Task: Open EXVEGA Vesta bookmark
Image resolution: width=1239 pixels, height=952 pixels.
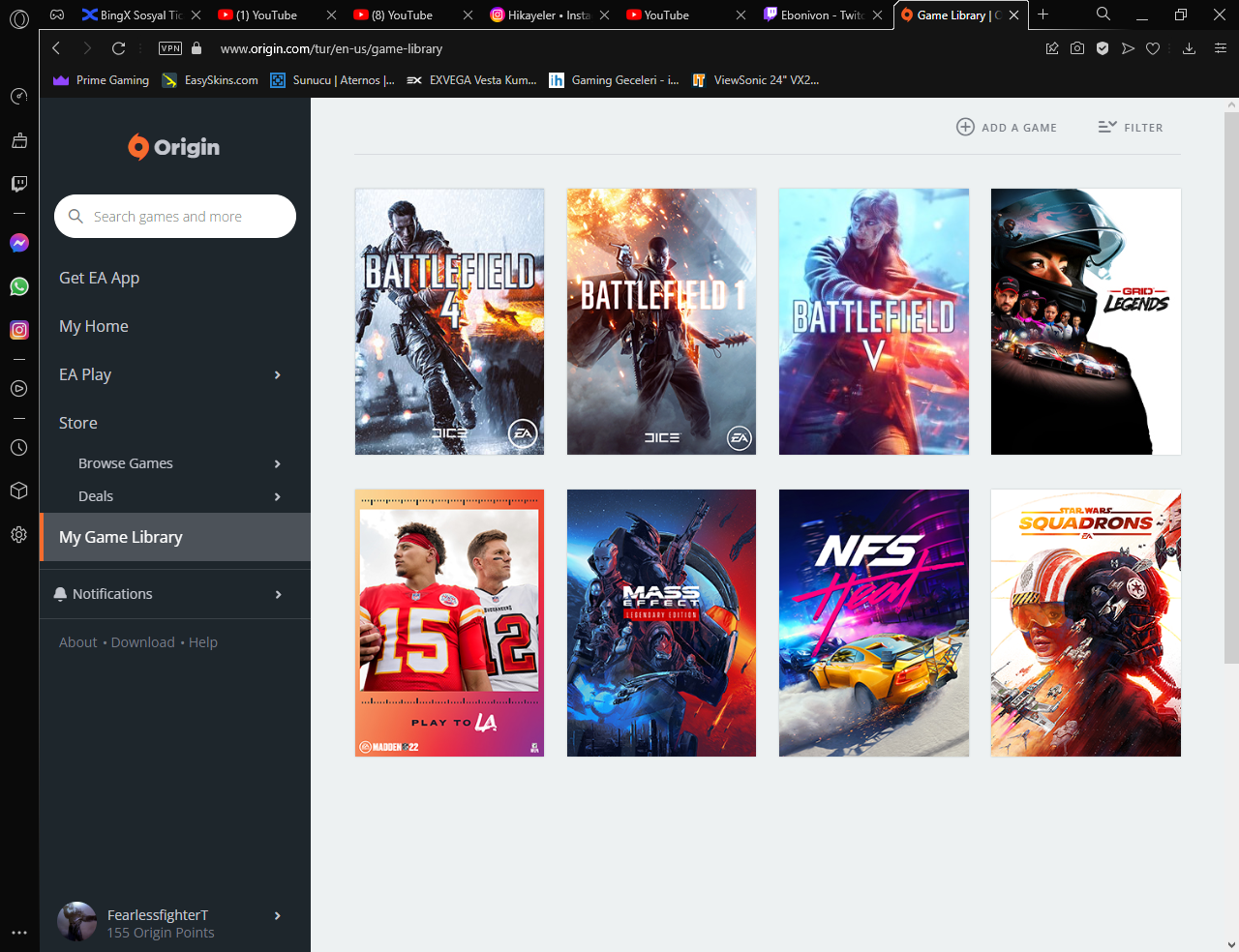Action: point(471,80)
